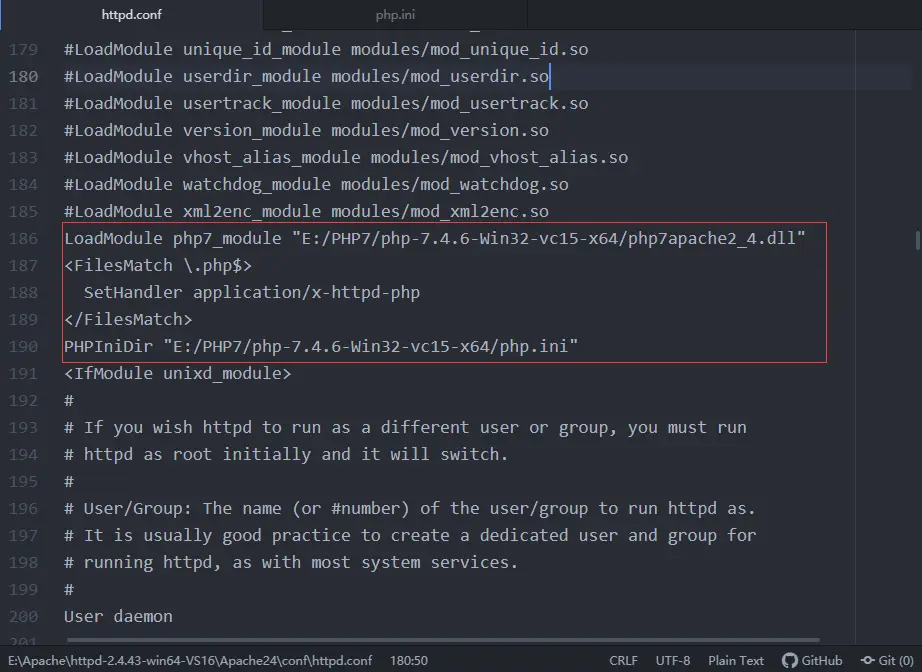Image resolution: width=922 pixels, height=672 pixels.
Task: Click line number 183 in the gutter
Action: tap(24, 158)
